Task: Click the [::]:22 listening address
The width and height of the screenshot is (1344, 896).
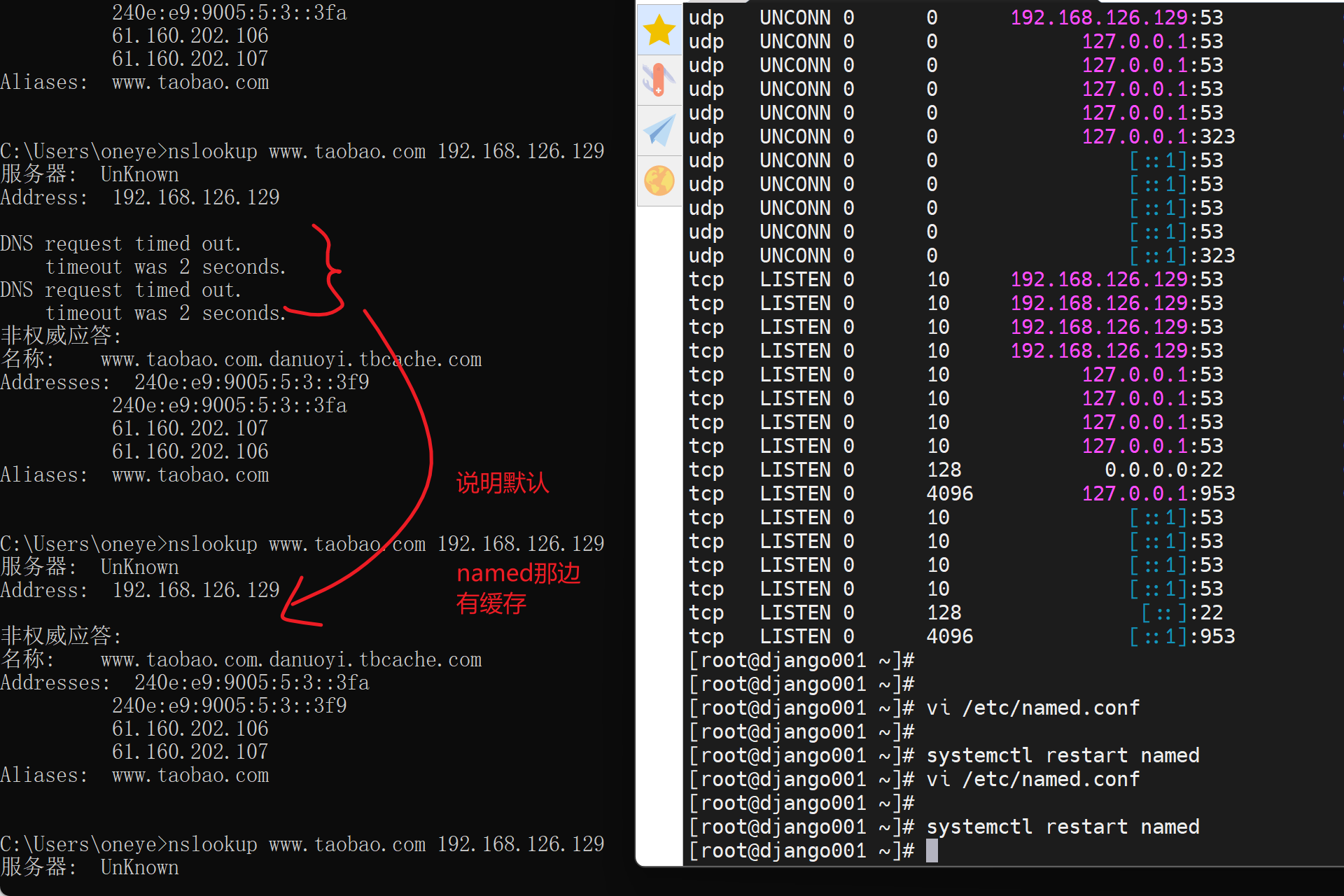Action: pyautogui.click(x=1182, y=612)
